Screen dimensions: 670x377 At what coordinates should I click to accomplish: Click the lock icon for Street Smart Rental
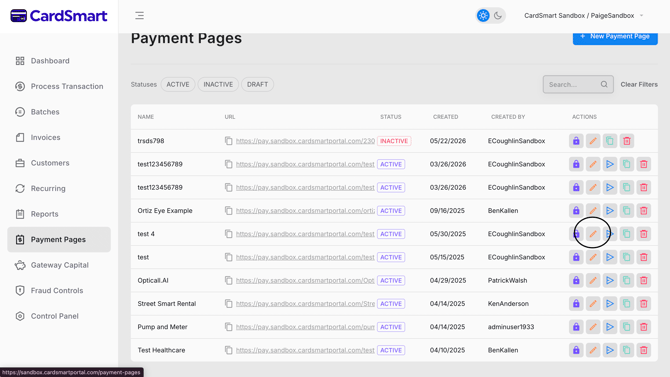[576, 303]
